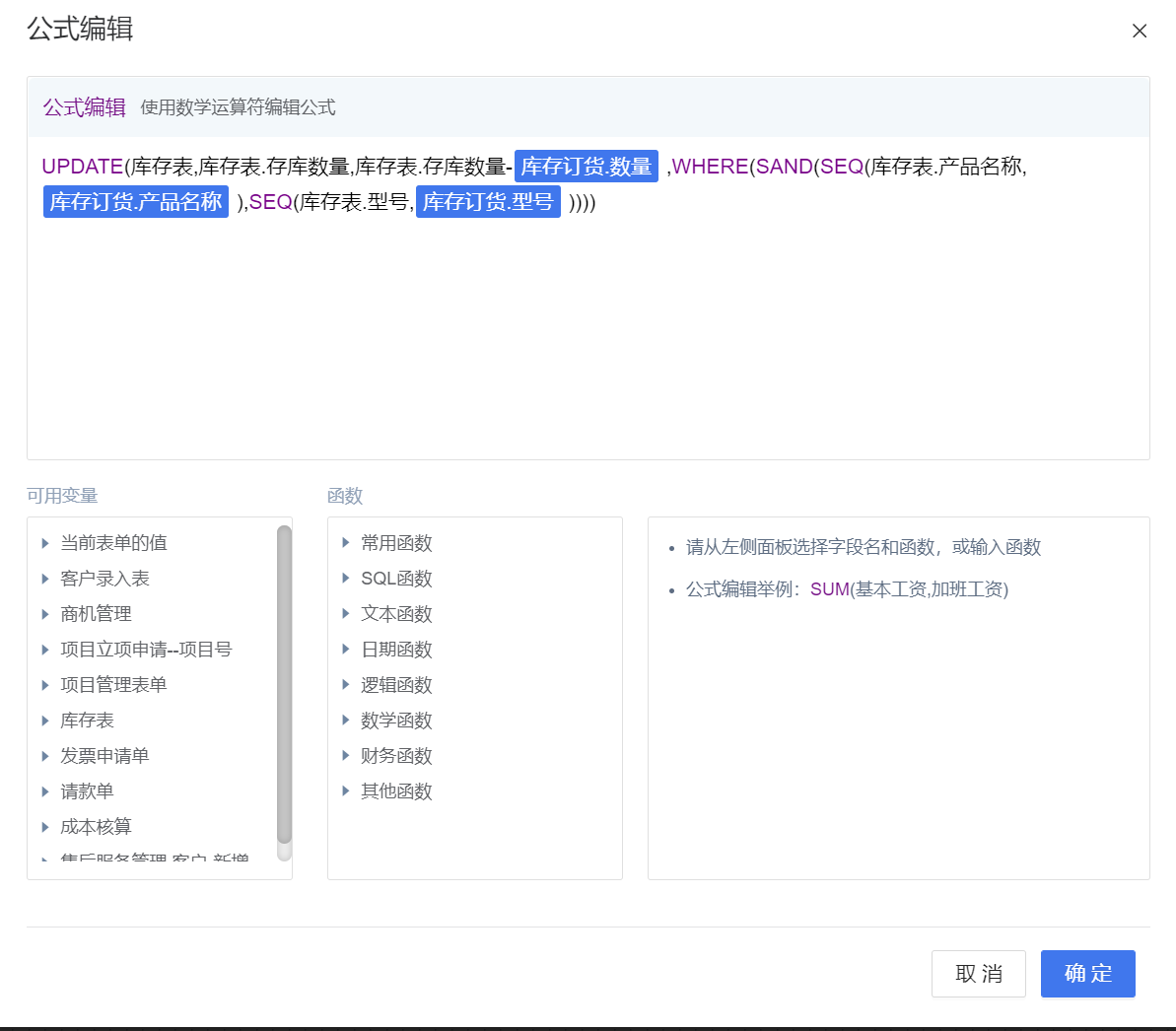Screen dimensions: 1176x1031
Task: Click the WHERE keyword in formula
Action: pos(710,166)
